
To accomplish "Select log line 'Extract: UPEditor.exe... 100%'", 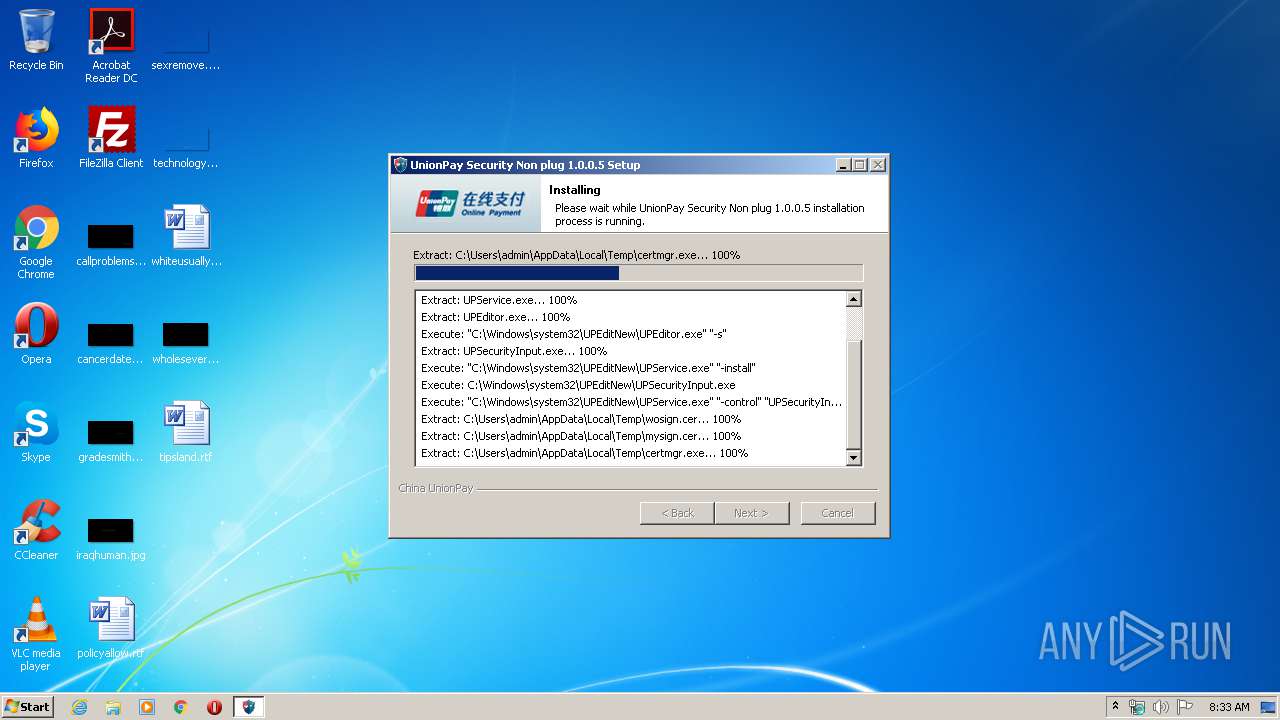I will [x=495, y=317].
